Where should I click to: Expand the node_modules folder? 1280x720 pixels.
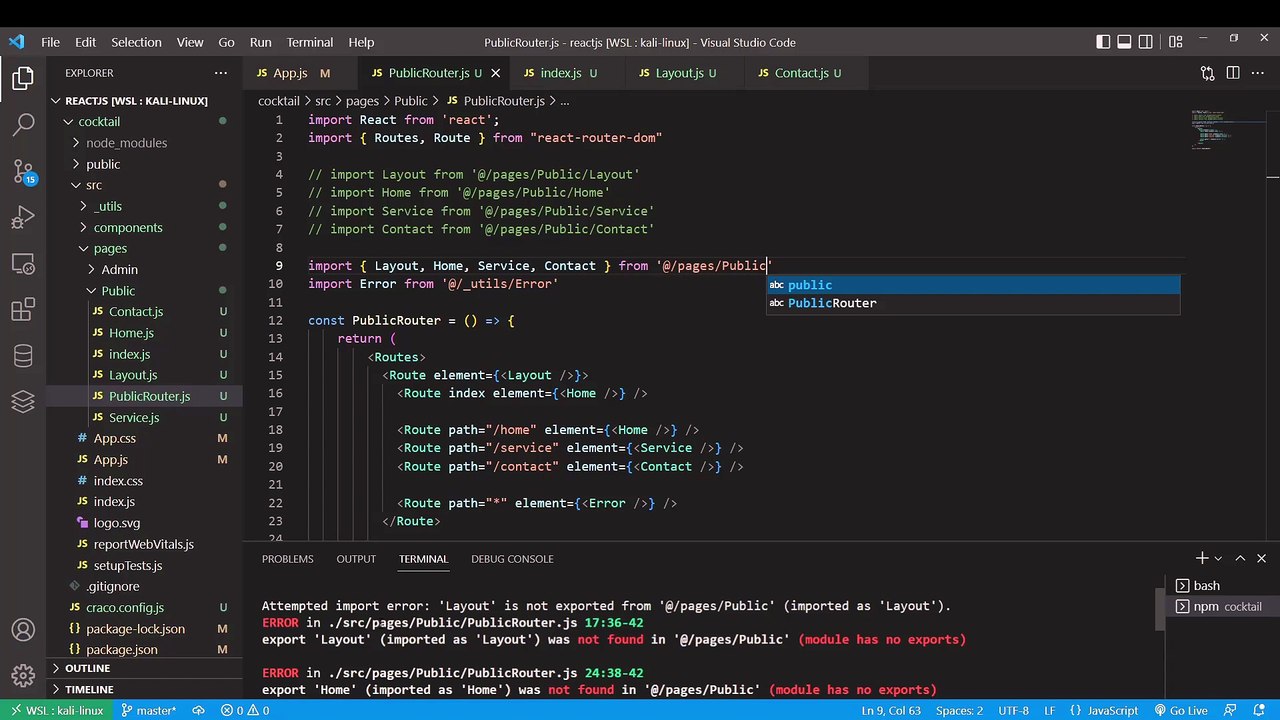point(126,143)
